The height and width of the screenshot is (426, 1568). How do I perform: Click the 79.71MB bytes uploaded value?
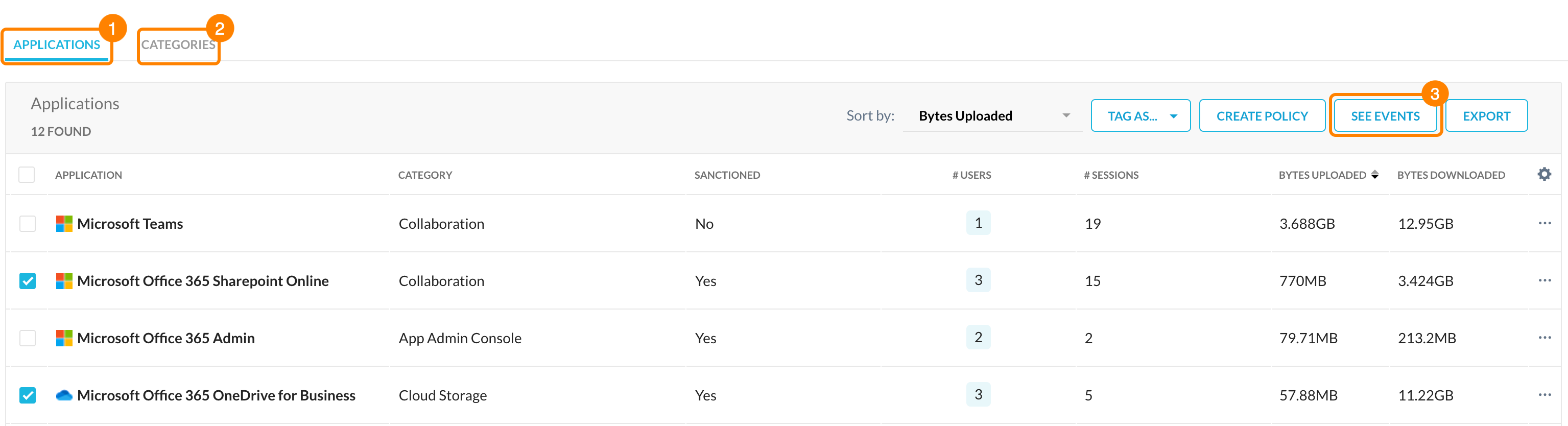click(1308, 338)
